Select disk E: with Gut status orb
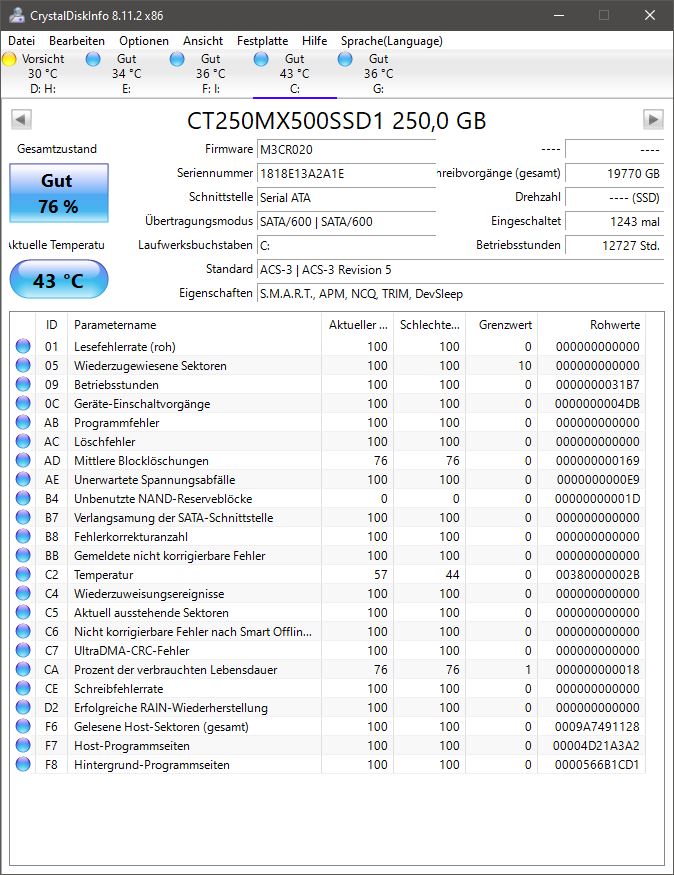This screenshot has width=674, height=875. click(93, 59)
